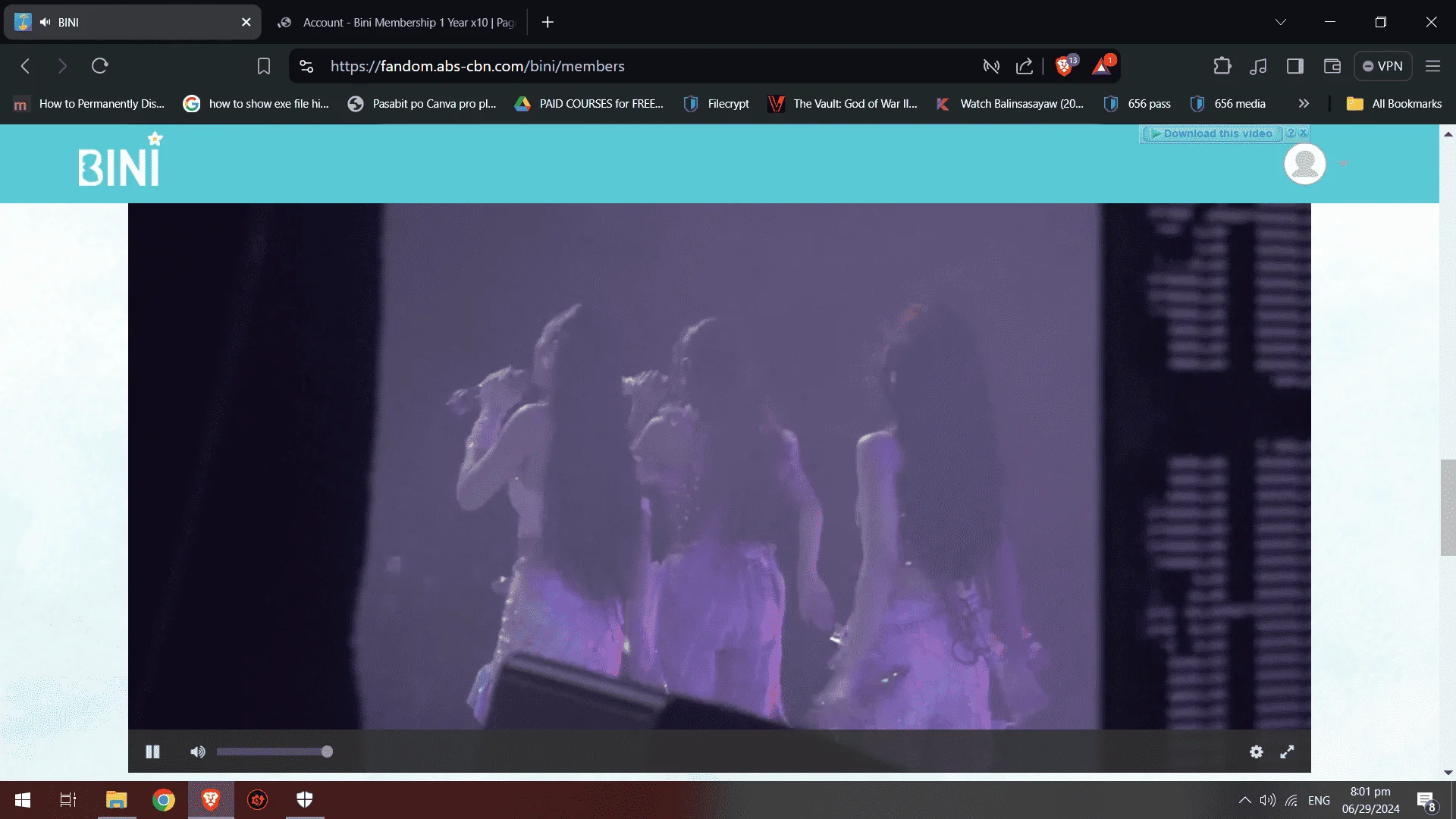Open Watch Balinsasayaw bookmark
Screen dimensions: 1456x819
(1010, 104)
